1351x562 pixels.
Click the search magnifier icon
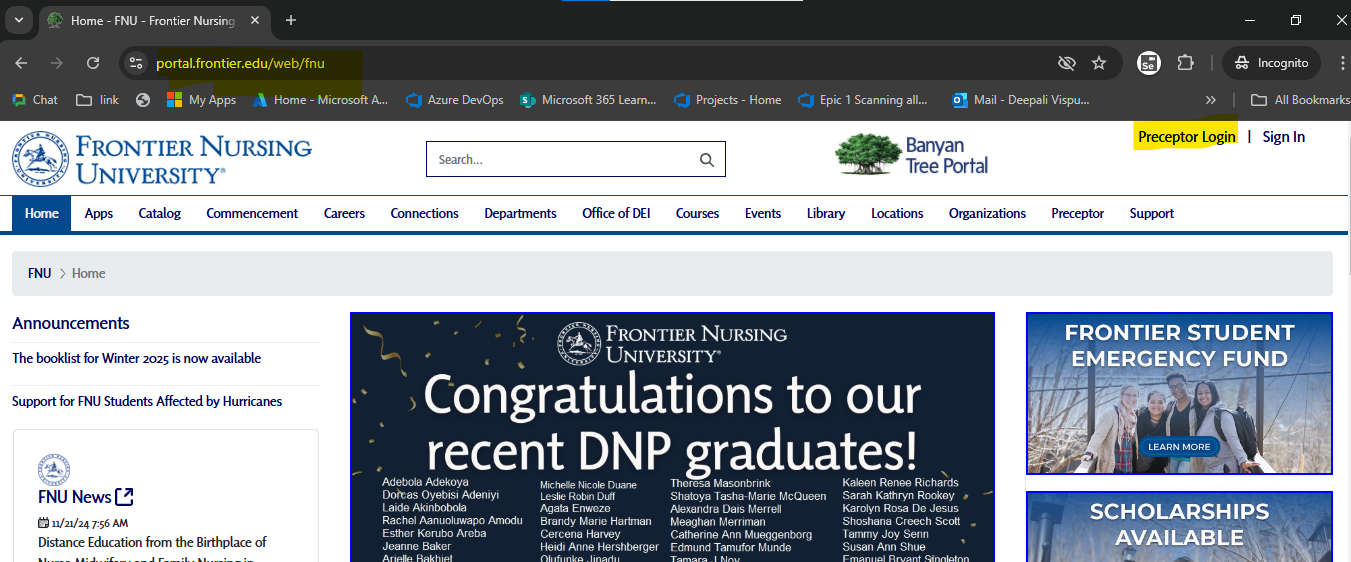[707, 160]
